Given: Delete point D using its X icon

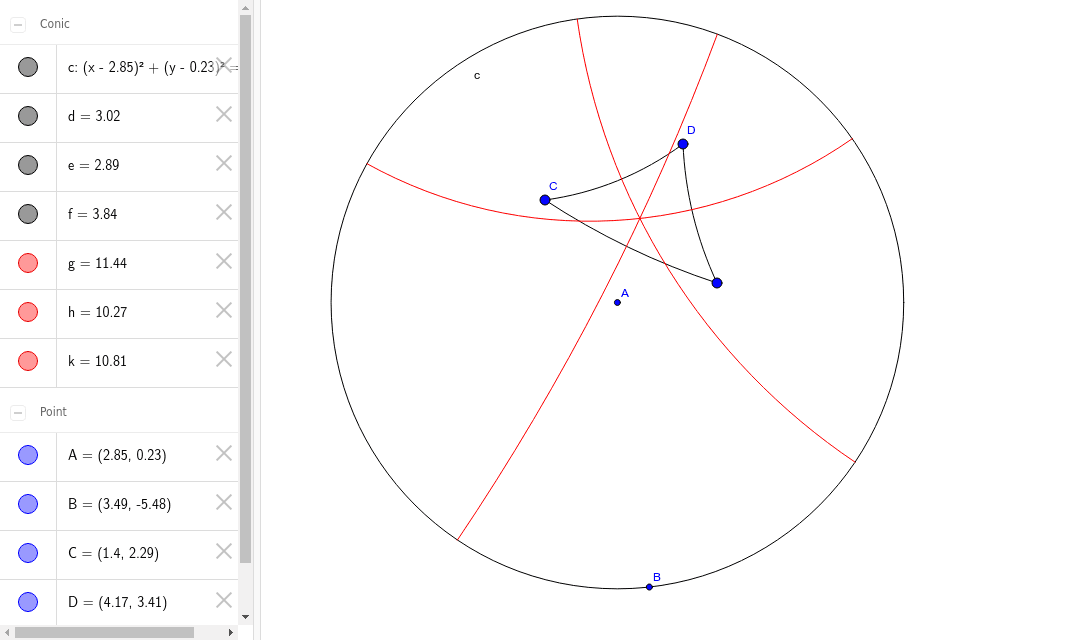Looking at the screenshot, I should click(223, 601).
